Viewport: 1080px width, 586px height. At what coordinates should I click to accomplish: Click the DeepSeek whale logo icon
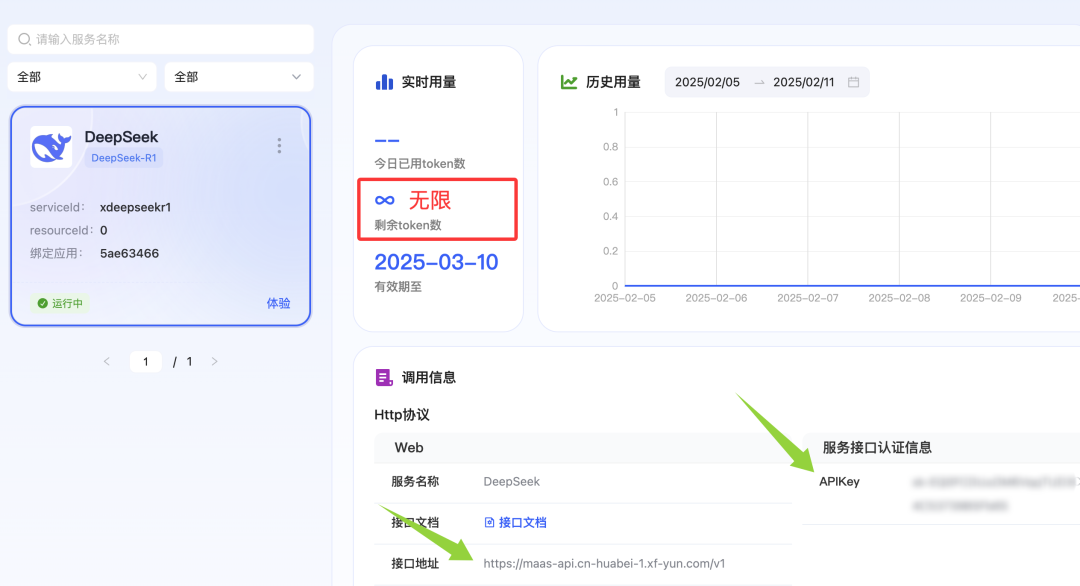coord(51,147)
